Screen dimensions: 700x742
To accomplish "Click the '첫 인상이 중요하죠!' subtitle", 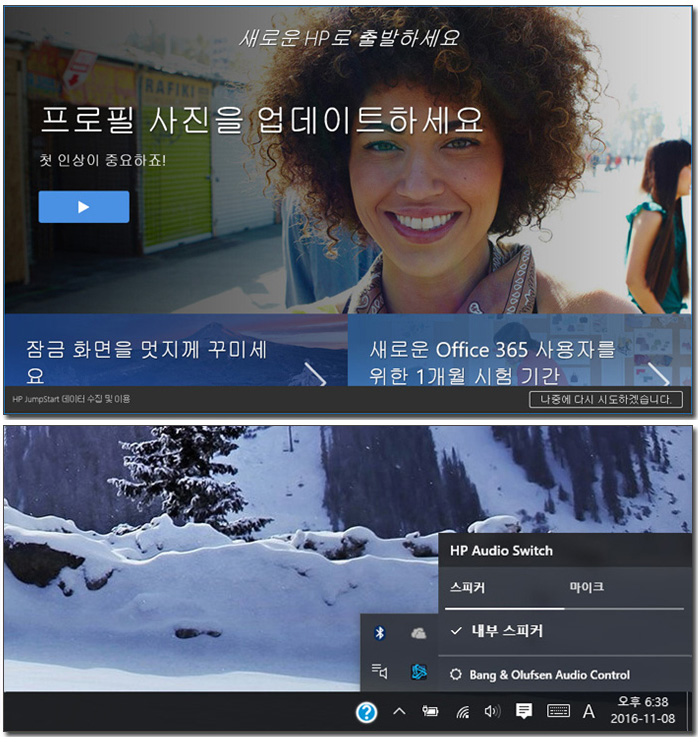I will coord(102,160).
